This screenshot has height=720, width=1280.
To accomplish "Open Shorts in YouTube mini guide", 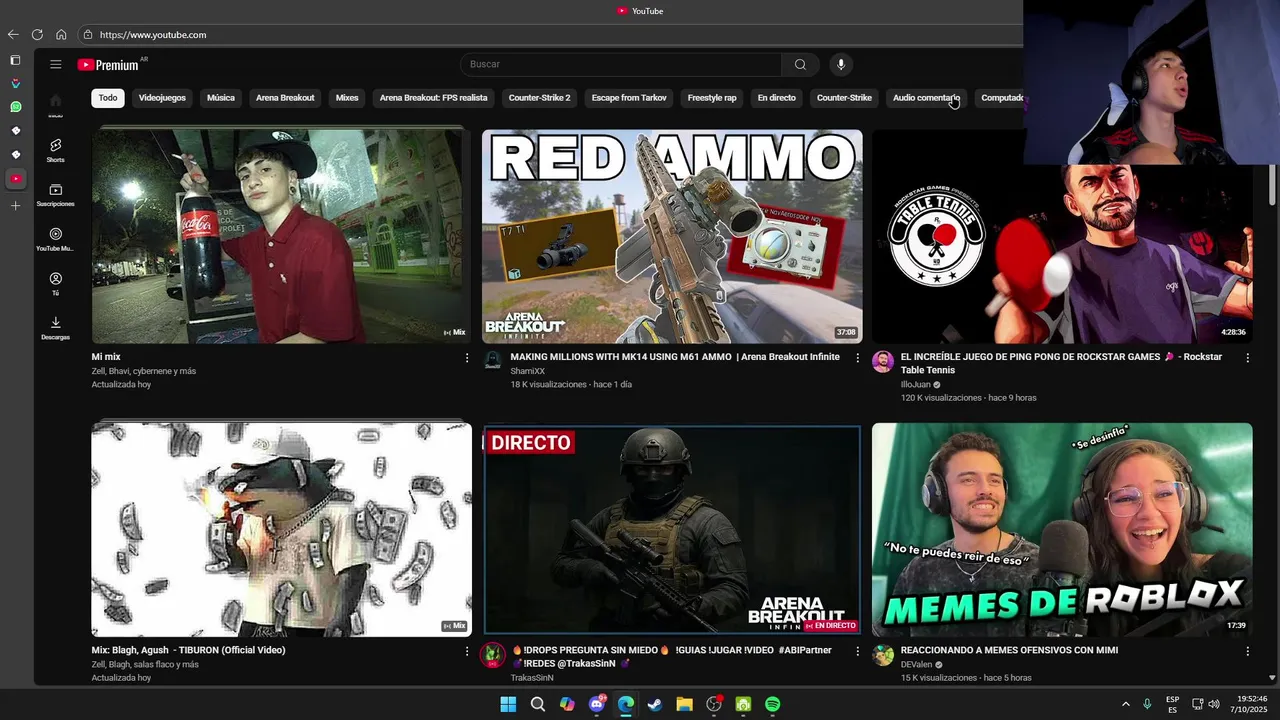I will click(55, 150).
